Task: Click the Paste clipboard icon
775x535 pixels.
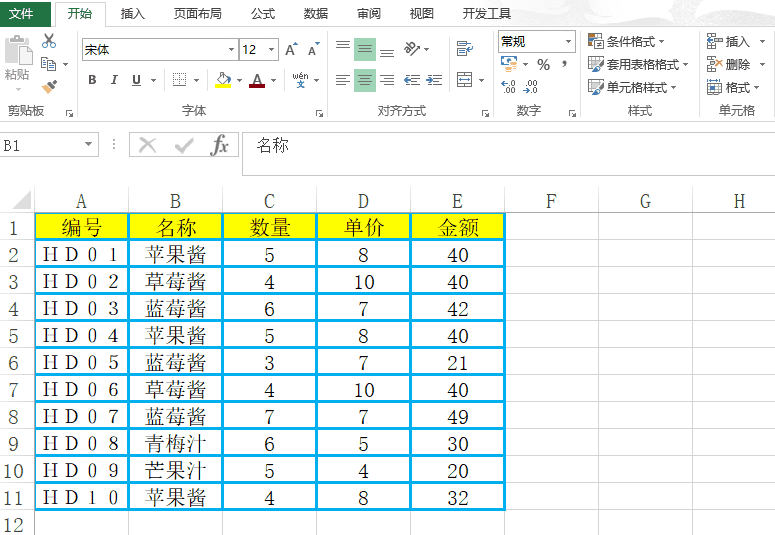Action: point(18,50)
